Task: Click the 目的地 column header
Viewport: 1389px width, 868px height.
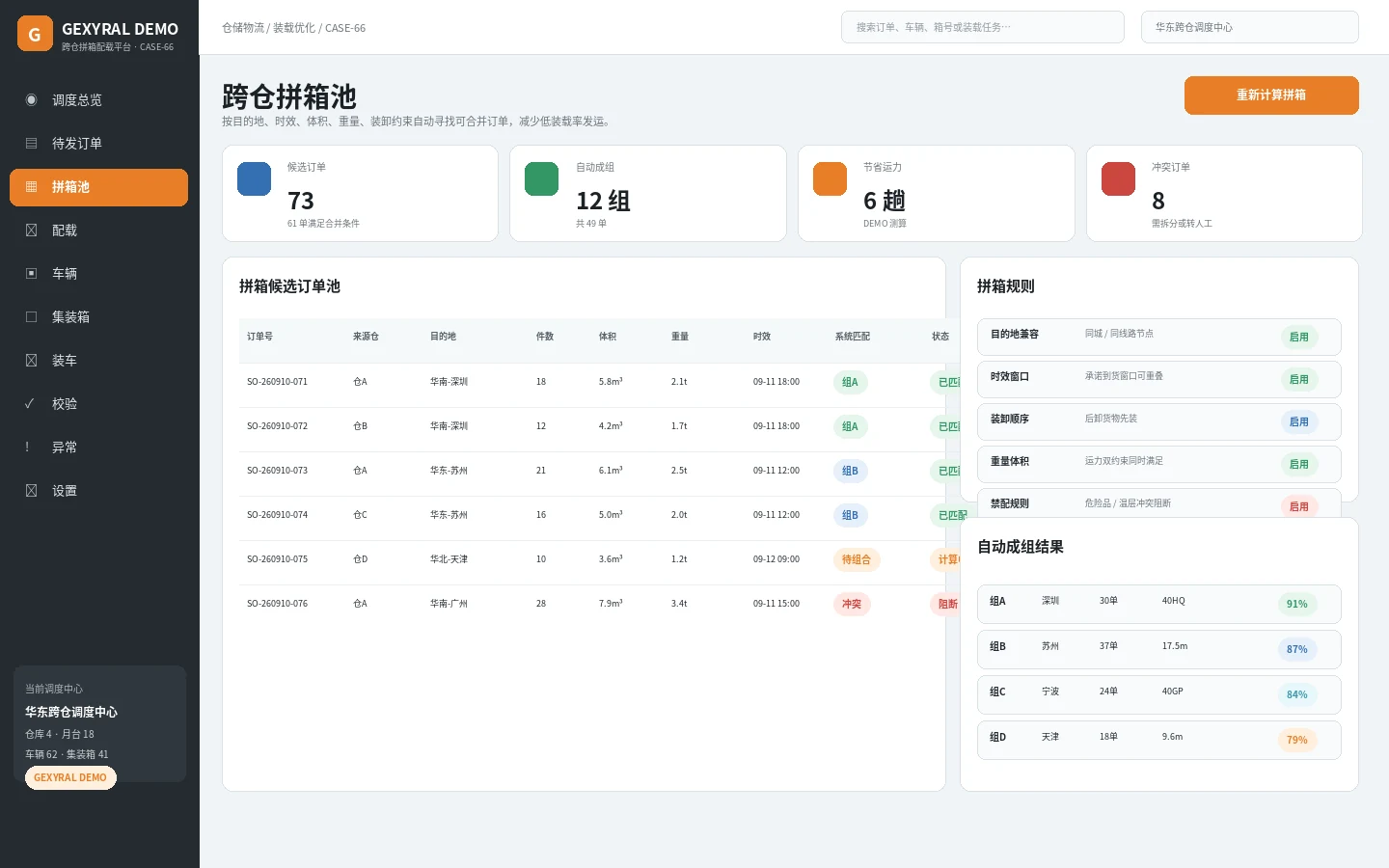Action: tap(443, 337)
